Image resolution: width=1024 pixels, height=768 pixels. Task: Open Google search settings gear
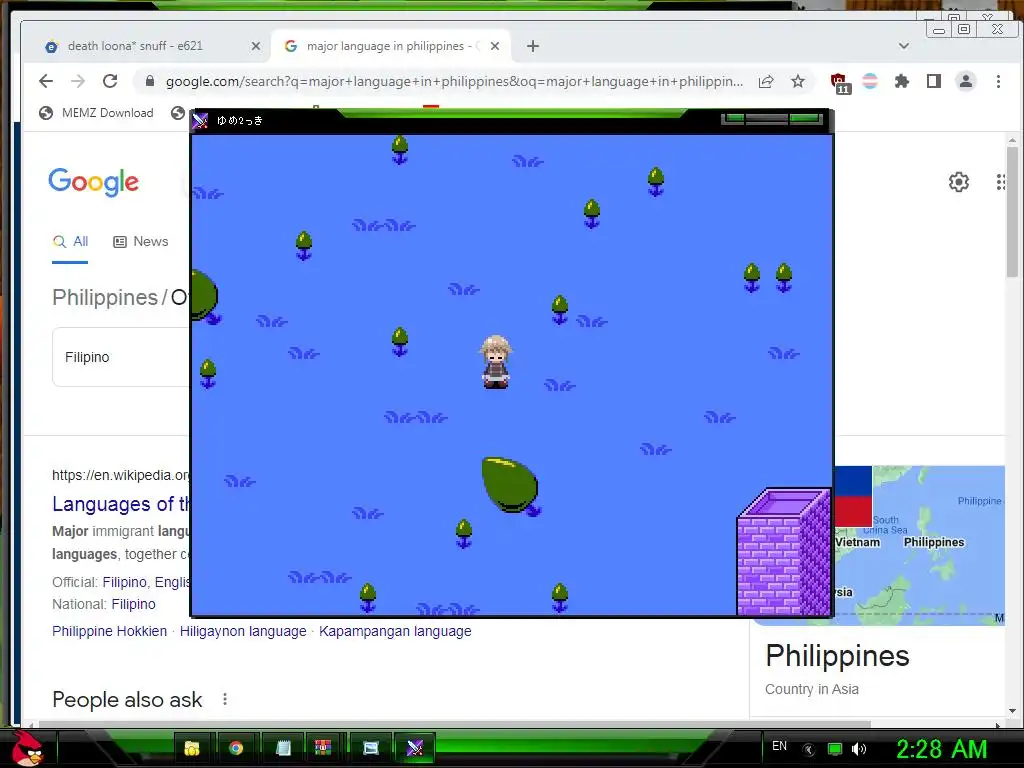coord(958,182)
